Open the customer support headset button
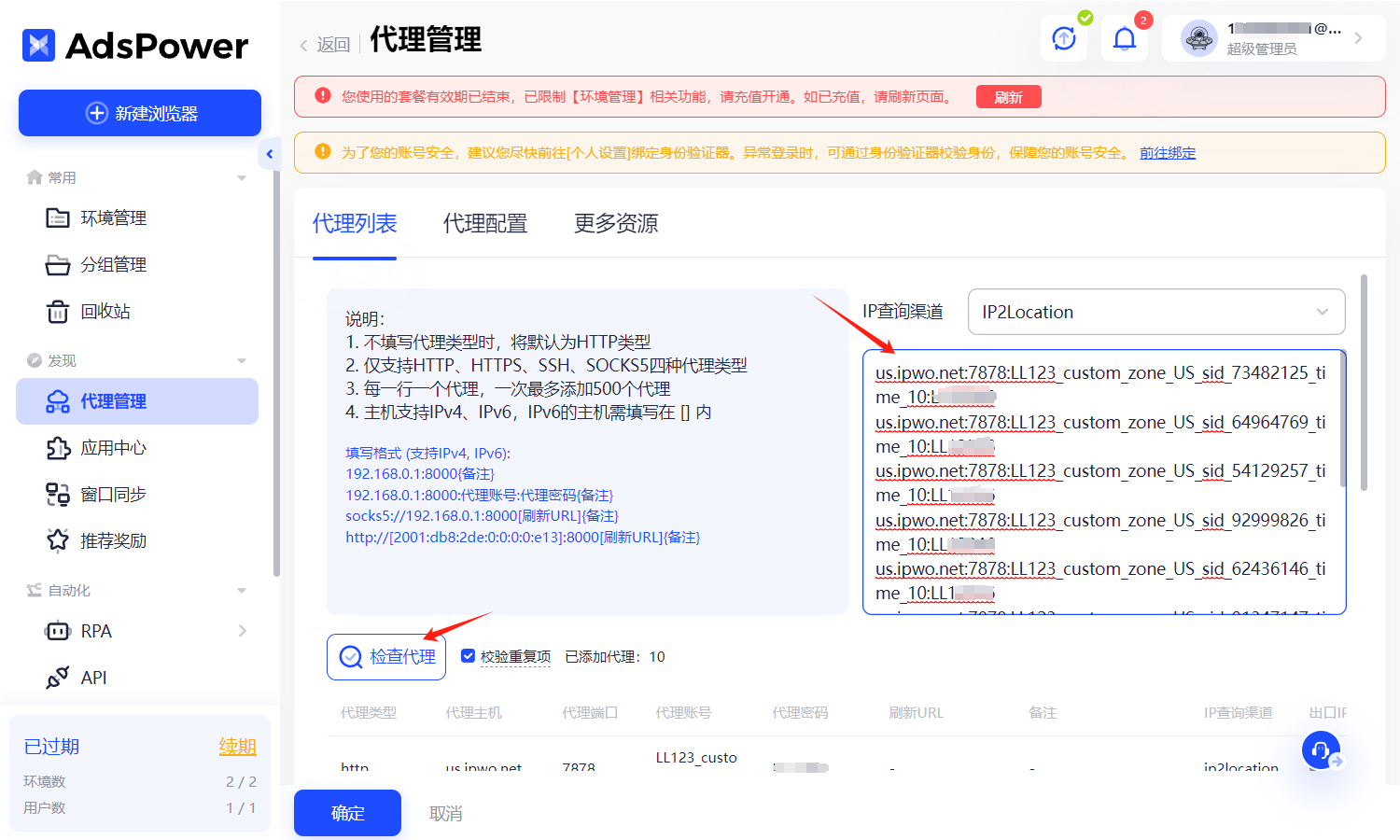The height and width of the screenshot is (840, 1400). click(1321, 749)
